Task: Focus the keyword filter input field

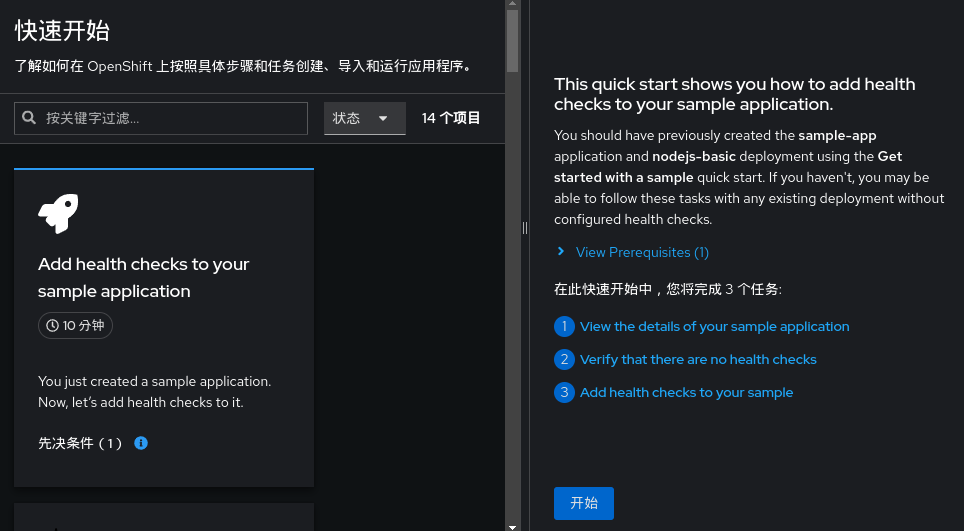Action: click(x=161, y=118)
